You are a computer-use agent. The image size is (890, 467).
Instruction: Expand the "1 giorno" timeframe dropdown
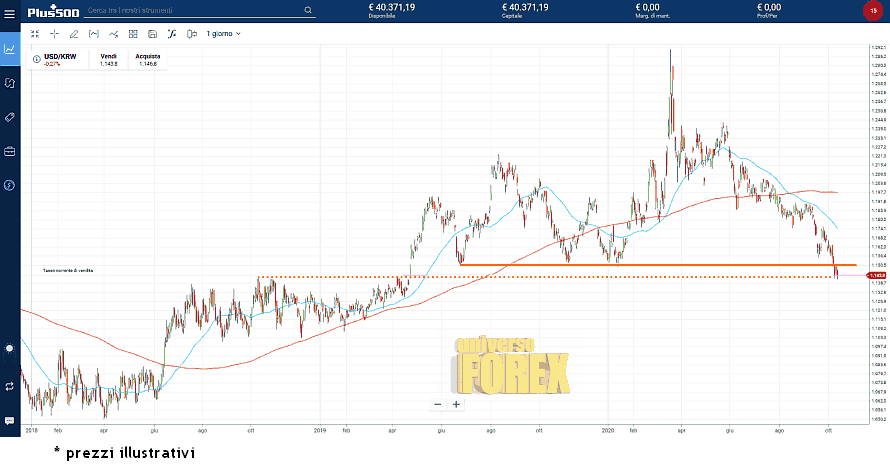coord(223,34)
